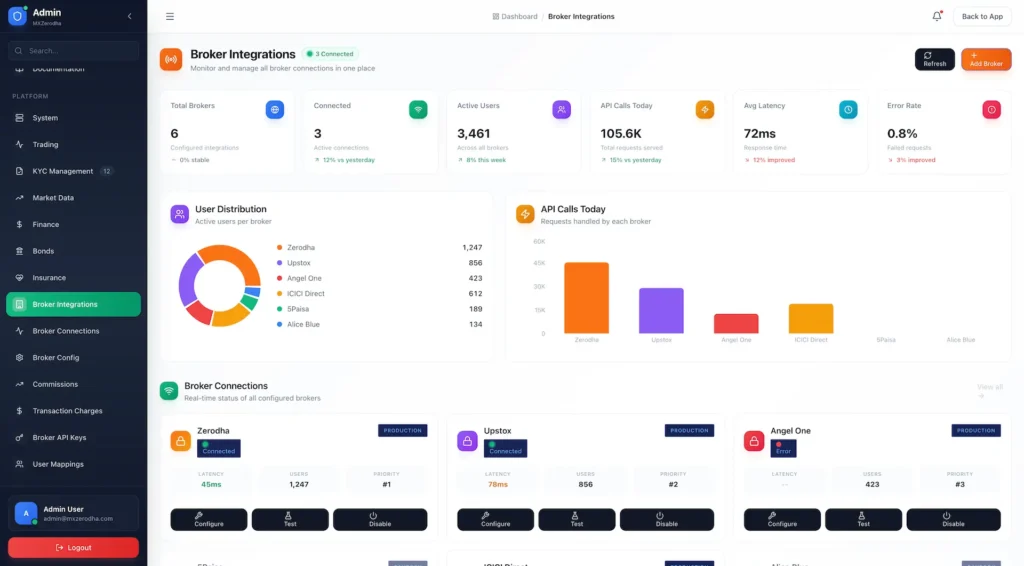Open Broker Connections in the sidebar
Viewport: 1024px width, 566px height.
[73, 331]
